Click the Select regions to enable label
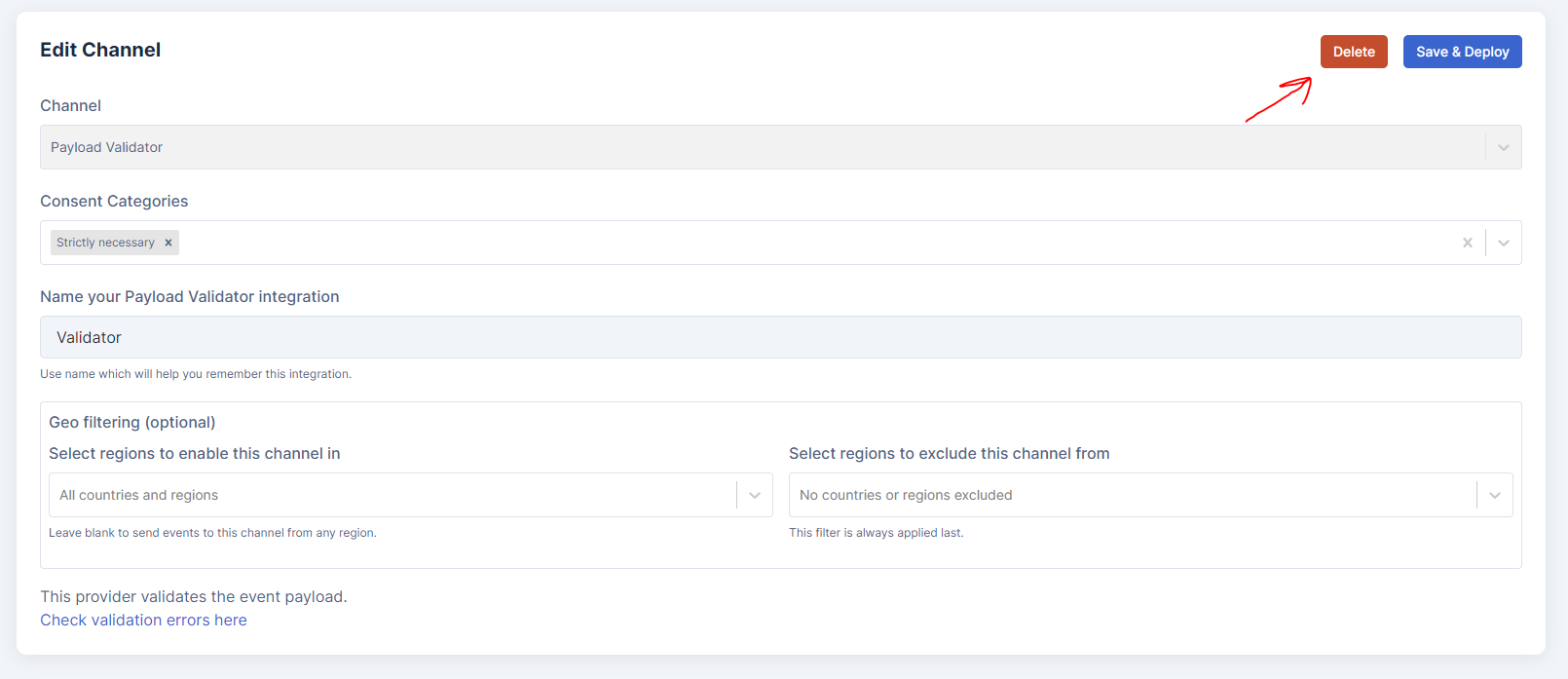Screen dimensions: 1568x679 click(195, 453)
